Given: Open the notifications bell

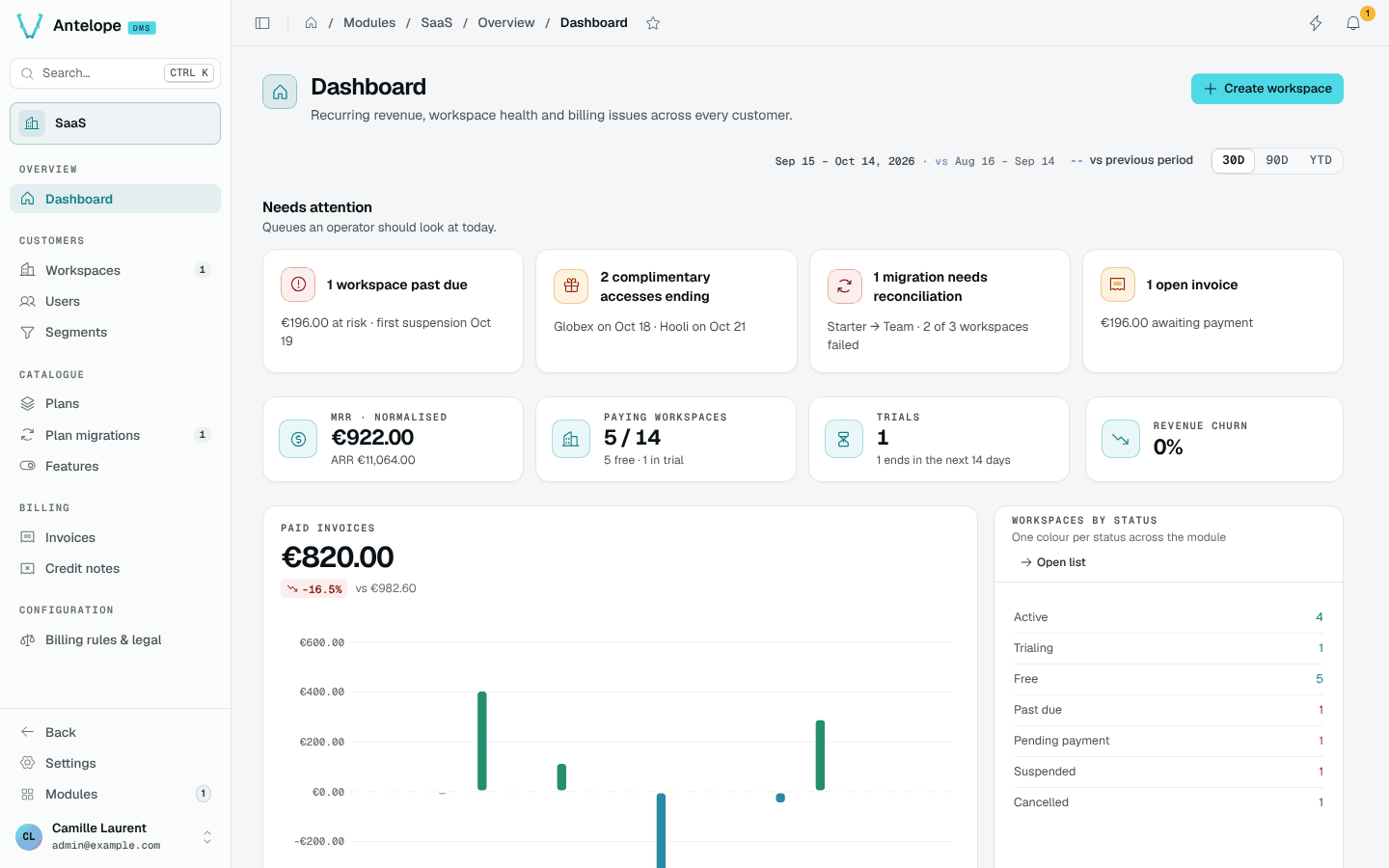Looking at the screenshot, I should point(1353,23).
